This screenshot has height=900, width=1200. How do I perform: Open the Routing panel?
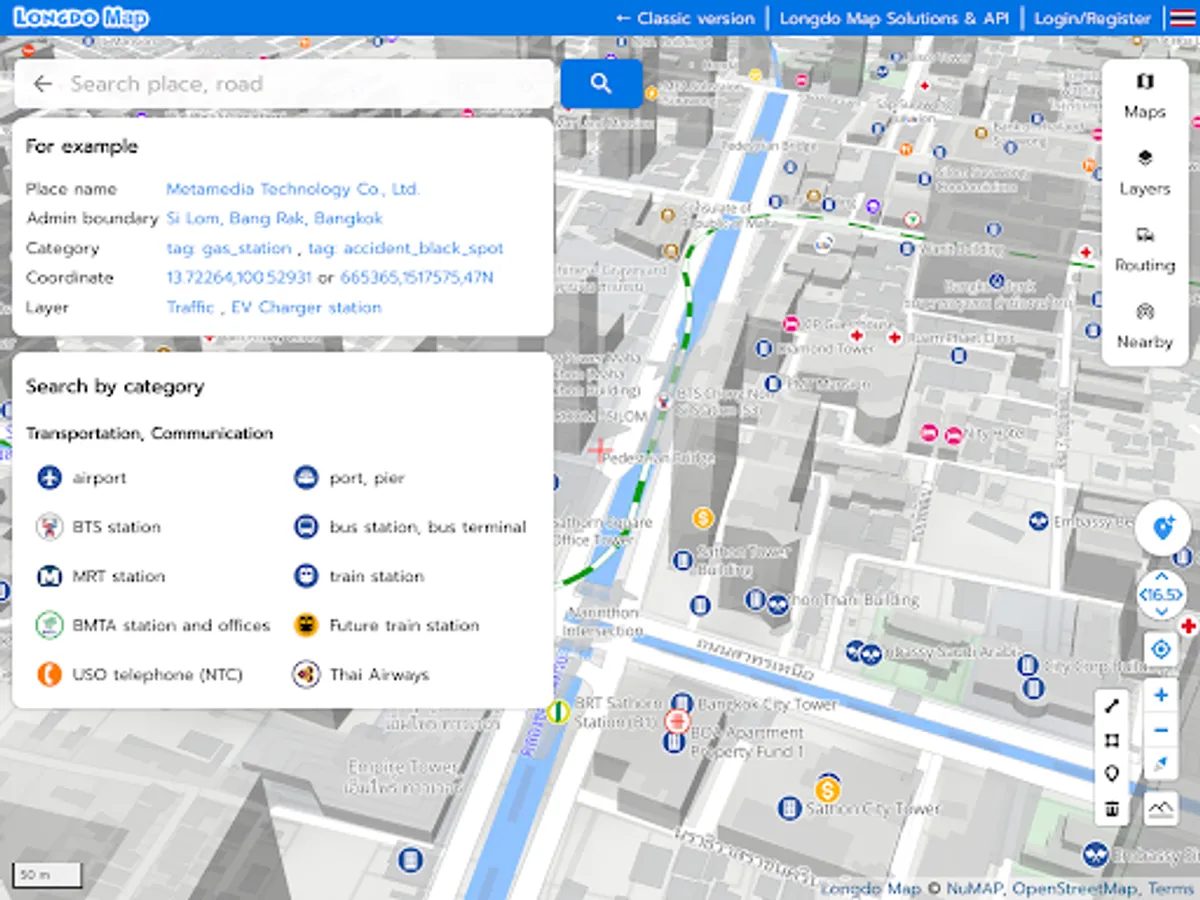[x=1145, y=250]
